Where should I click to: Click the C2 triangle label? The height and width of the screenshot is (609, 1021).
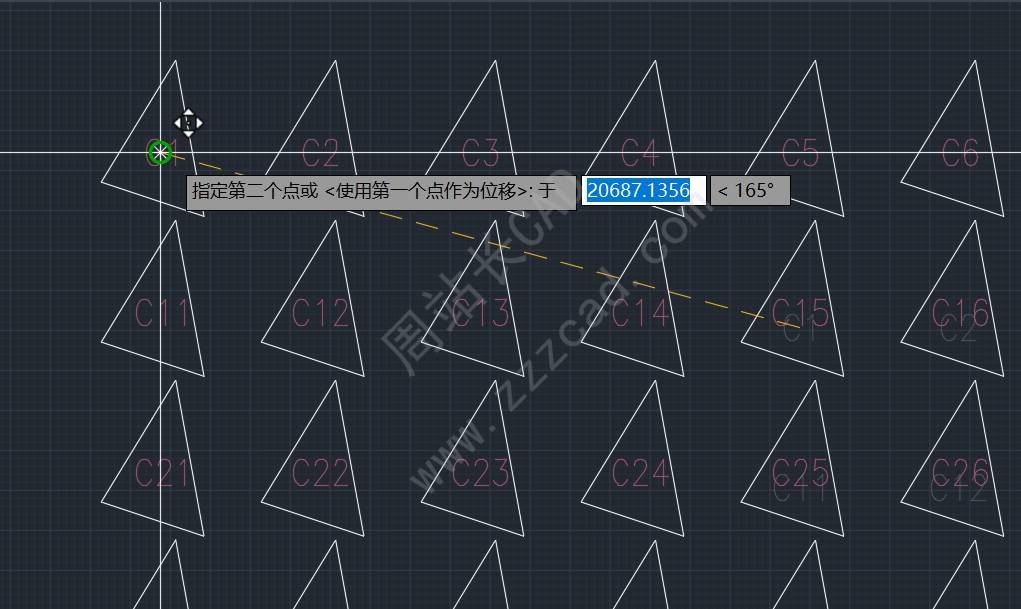point(320,153)
